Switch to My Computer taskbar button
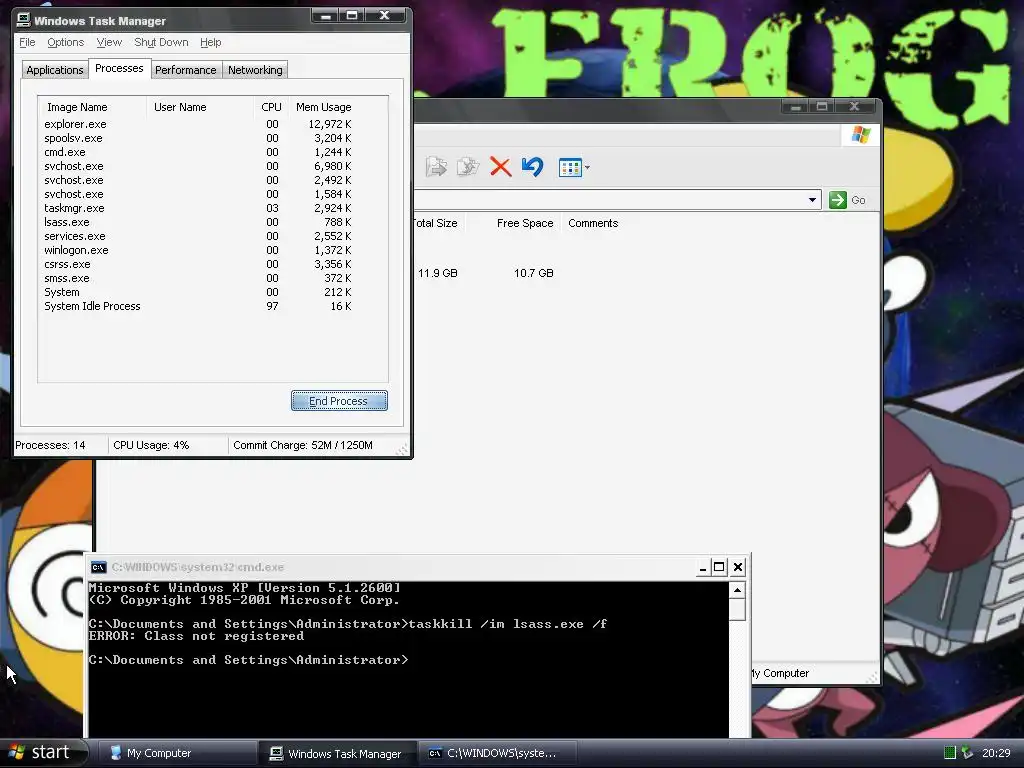Viewport: 1024px width, 768px height. (176, 753)
